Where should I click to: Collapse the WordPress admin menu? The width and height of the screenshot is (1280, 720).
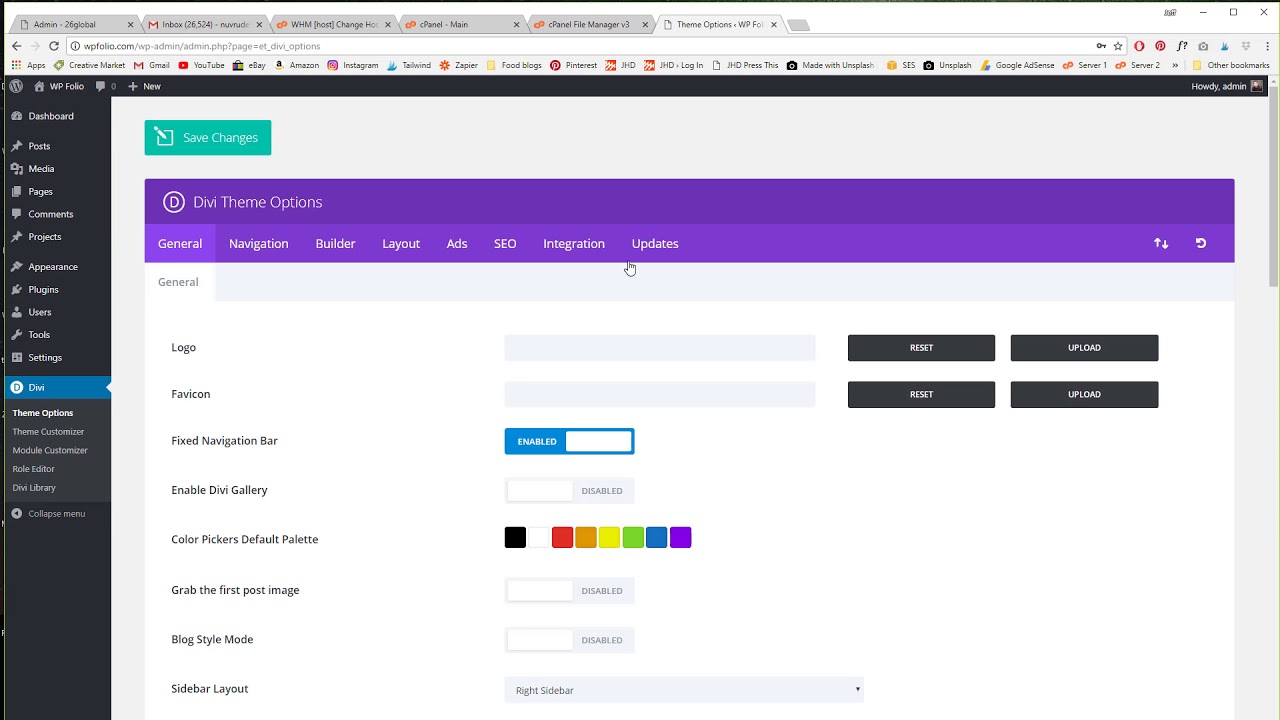pyautogui.click(x=48, y=514)
